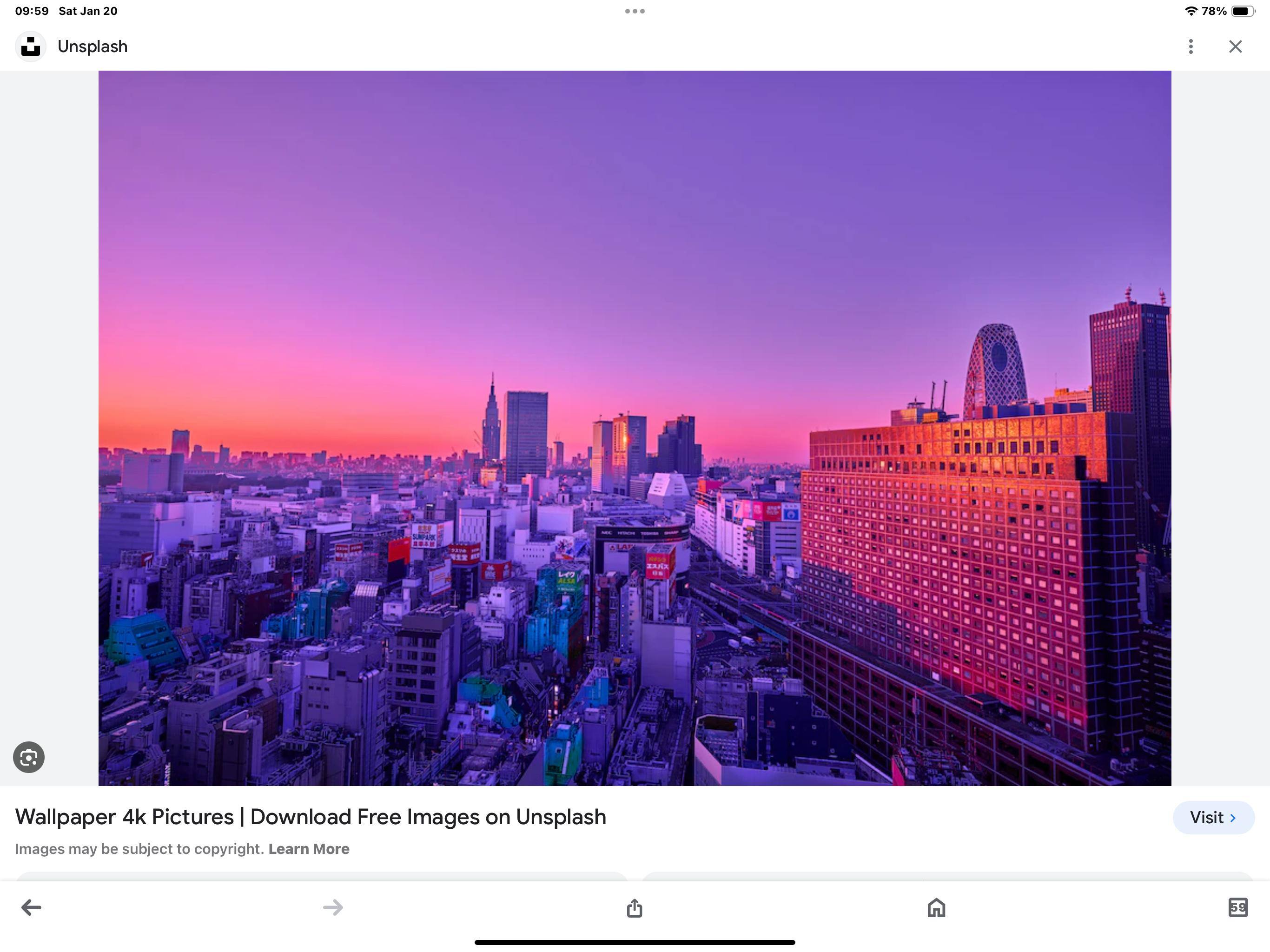Expand the Visit button chevron arrow

(1233, 818)
